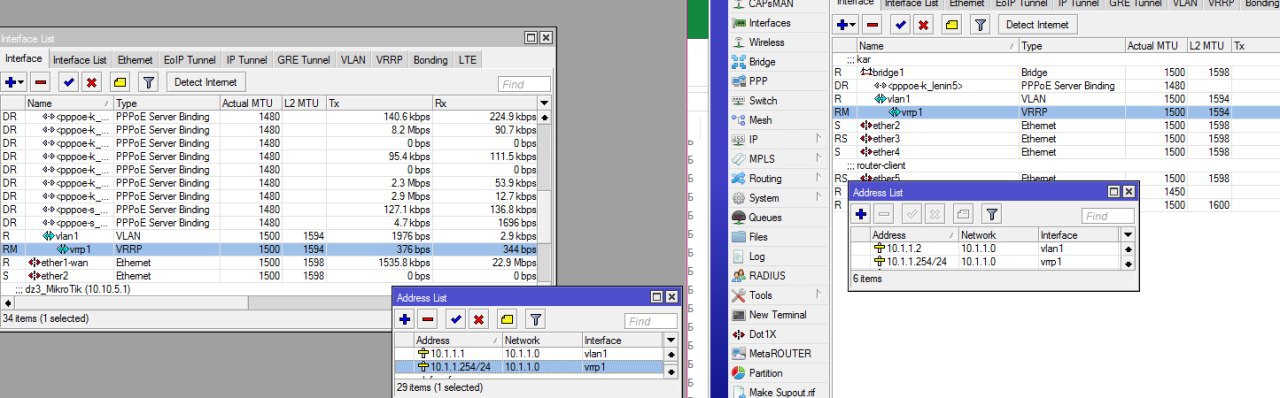Remove interface in right window Interface toolbar

[x=872, y=24]
